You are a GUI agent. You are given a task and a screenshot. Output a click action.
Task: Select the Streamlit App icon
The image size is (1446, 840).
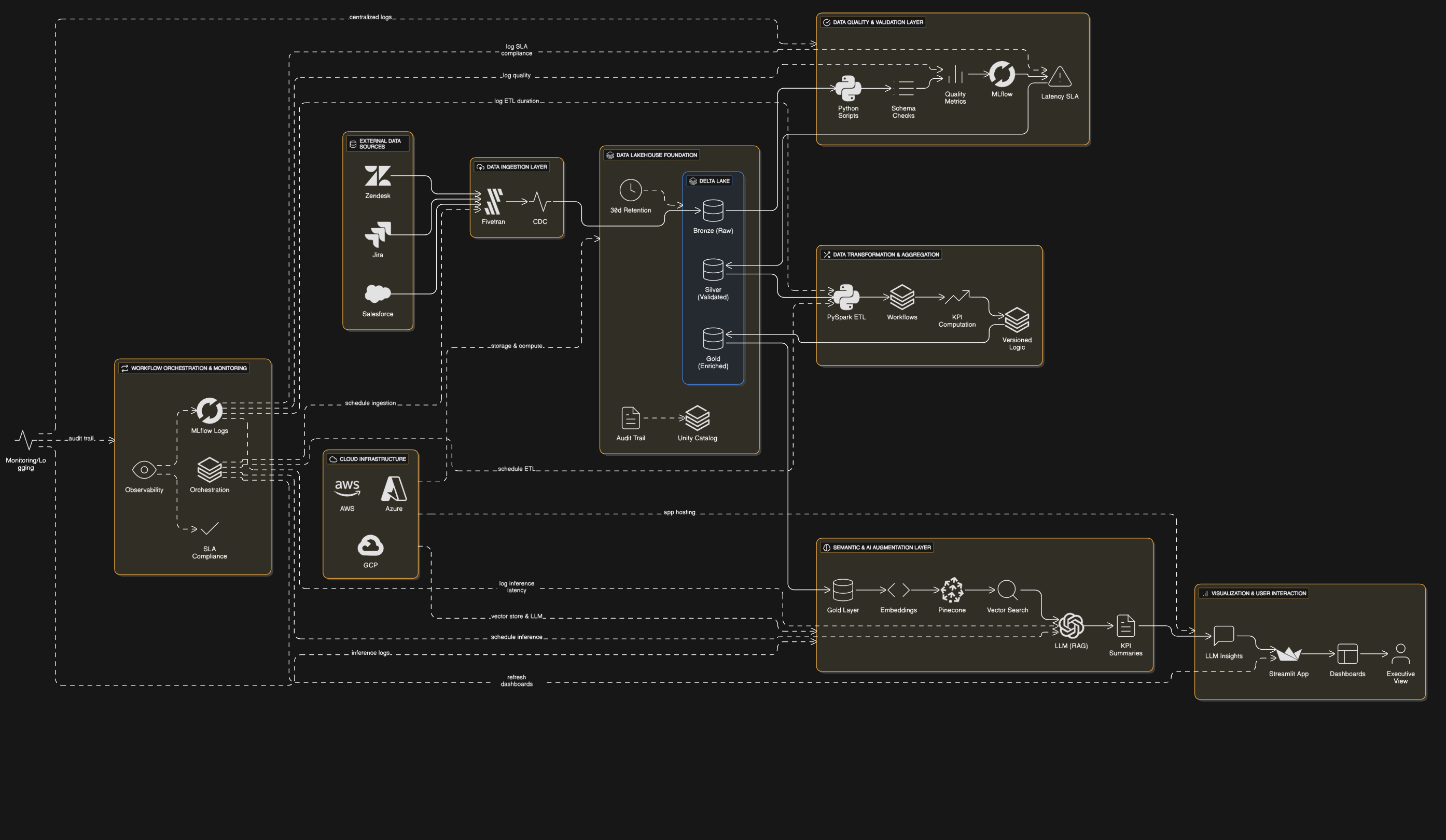pos(1288,654)
